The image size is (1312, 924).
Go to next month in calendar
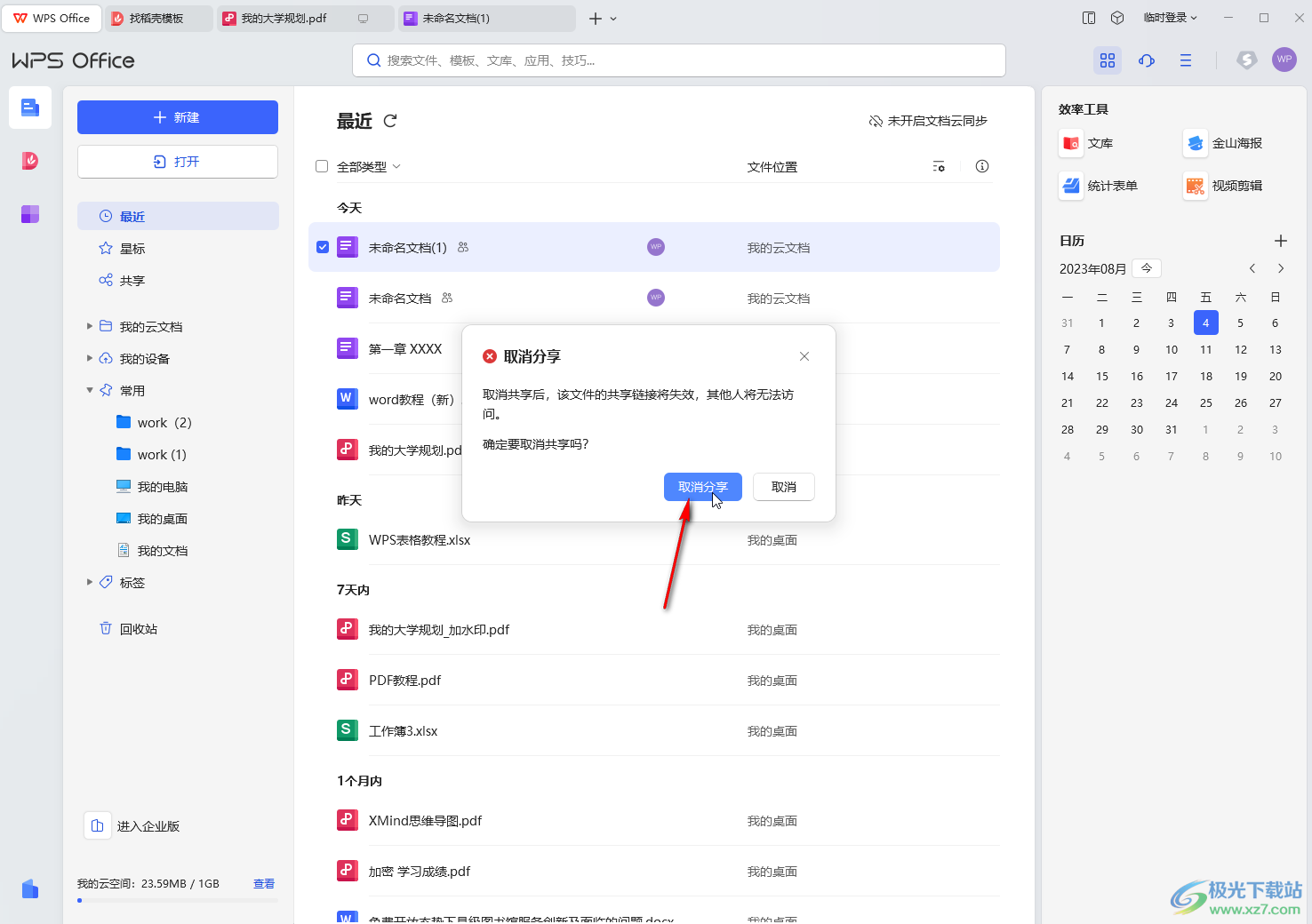pyautogui.click(x=1281, y=268)
